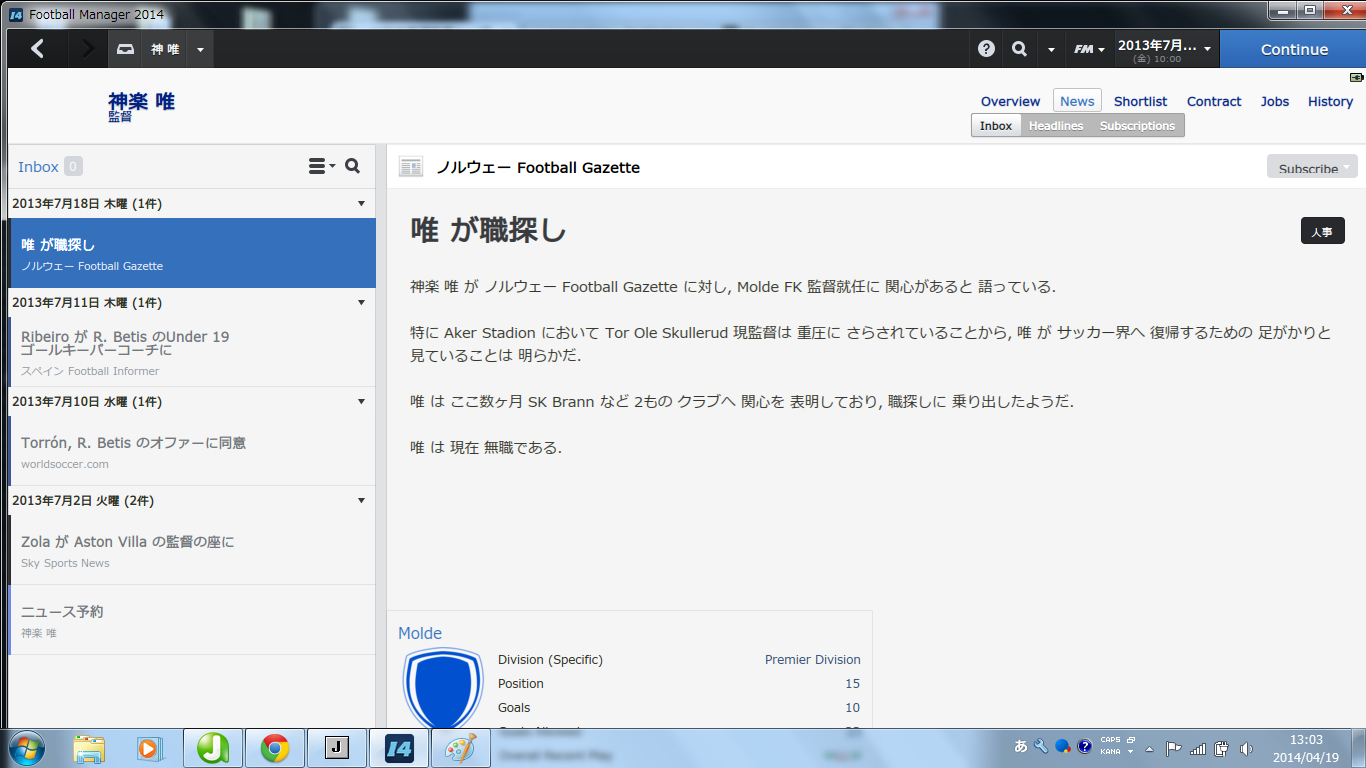Open the dropdown arrow next to search
Viewport: 1366px width, 768px height.
tap(1051, 49)
